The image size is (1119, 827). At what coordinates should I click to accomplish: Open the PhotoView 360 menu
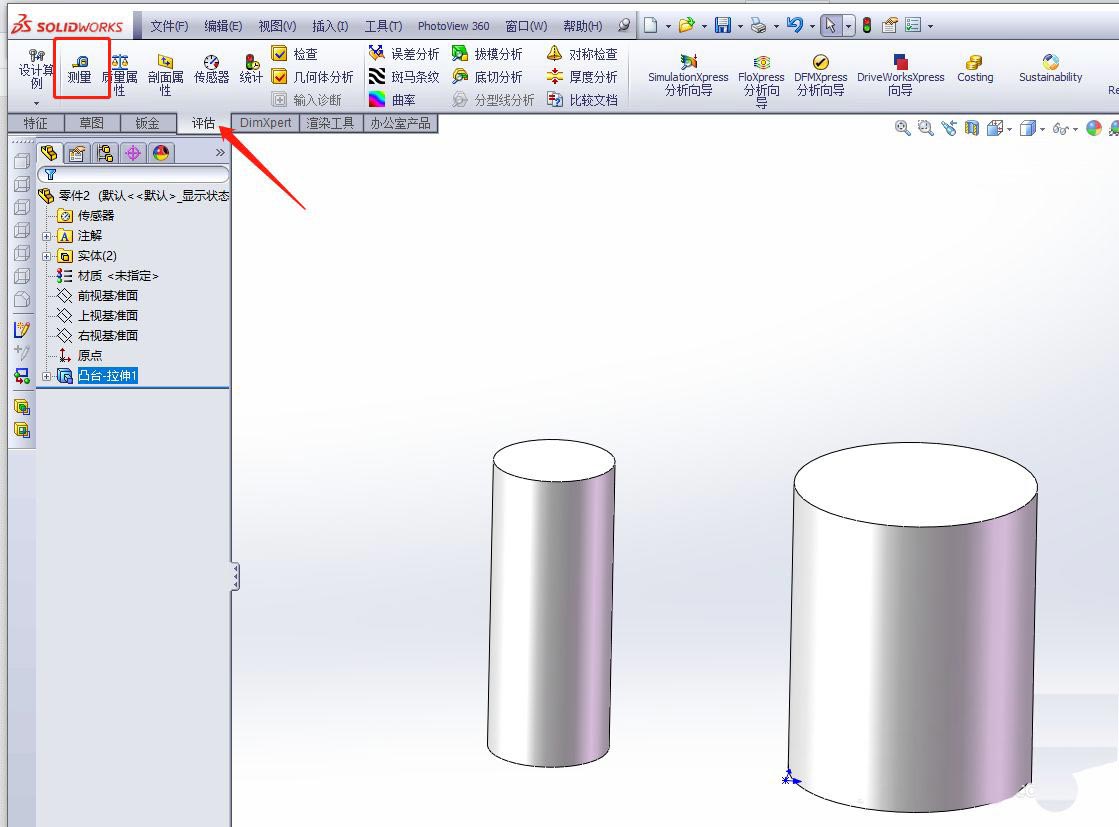(453, 26)
